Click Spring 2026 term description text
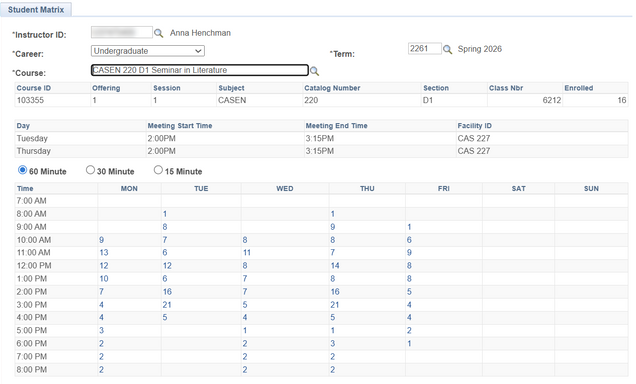This screenshot has height=384, width=636. click(x=479, y=49)
